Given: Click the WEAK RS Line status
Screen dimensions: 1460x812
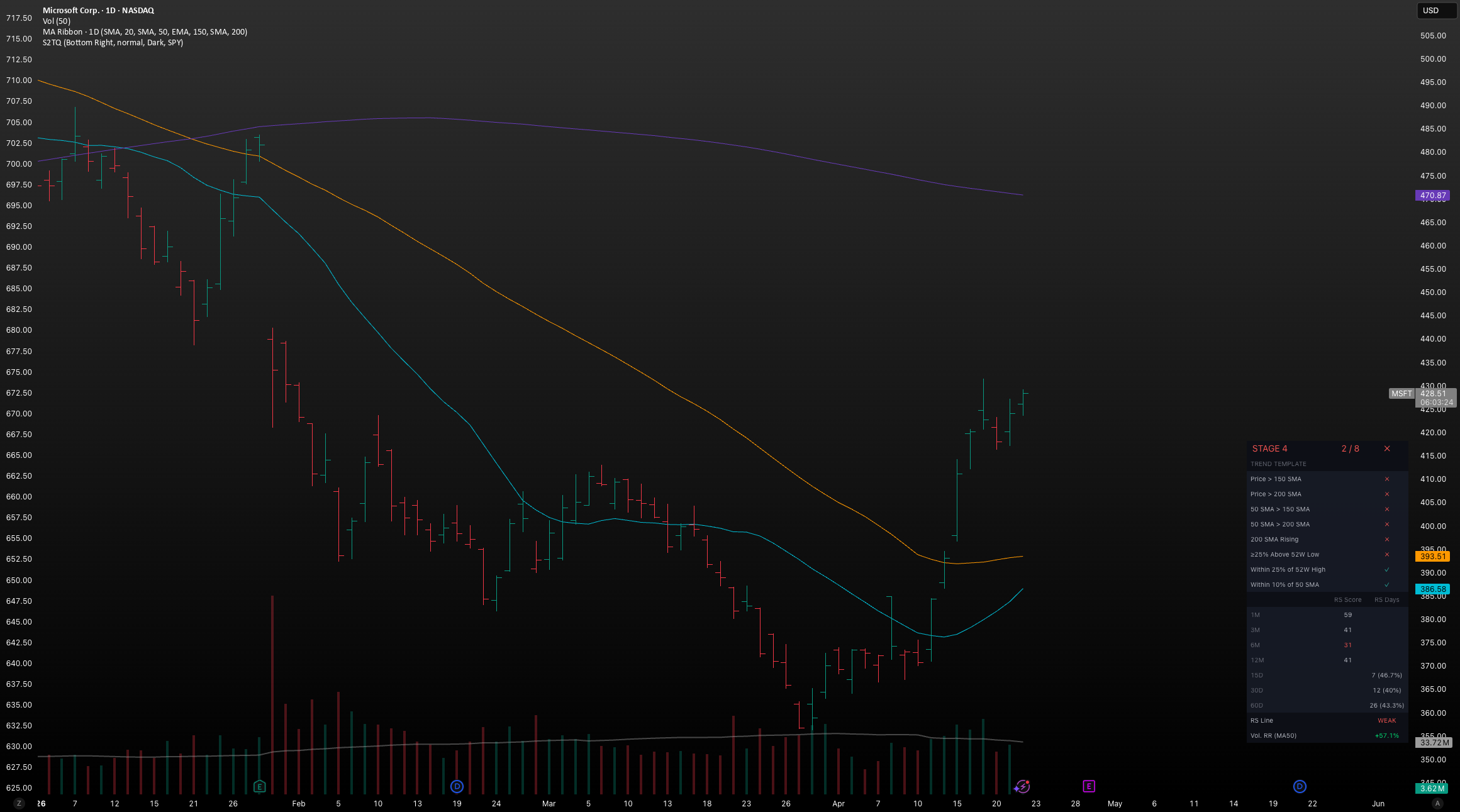Looking at the screenshot, I should pyautogui.click(x=1386, y=720).
